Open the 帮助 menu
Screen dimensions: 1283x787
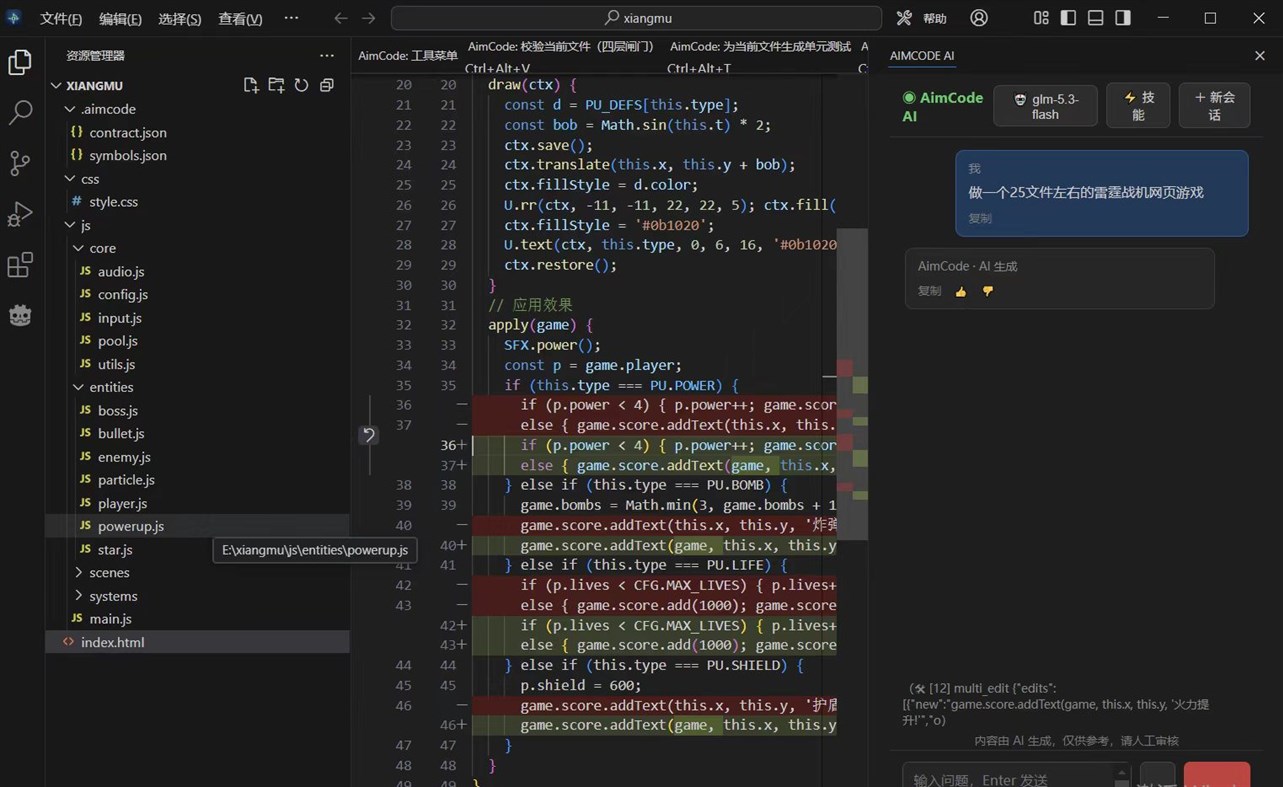934,19
